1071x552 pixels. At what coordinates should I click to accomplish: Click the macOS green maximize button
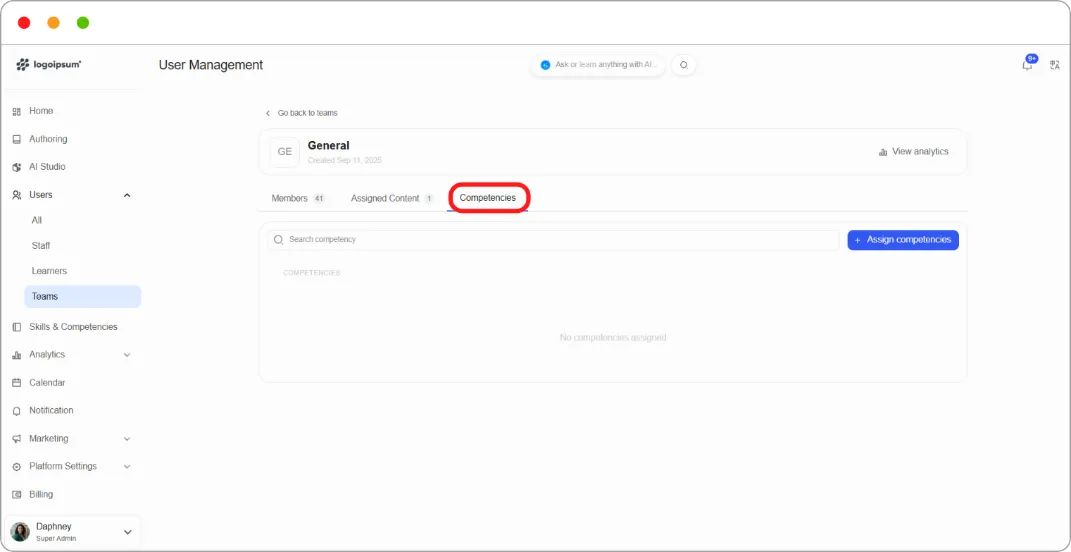pyautogui.click(x=83, y=23)
